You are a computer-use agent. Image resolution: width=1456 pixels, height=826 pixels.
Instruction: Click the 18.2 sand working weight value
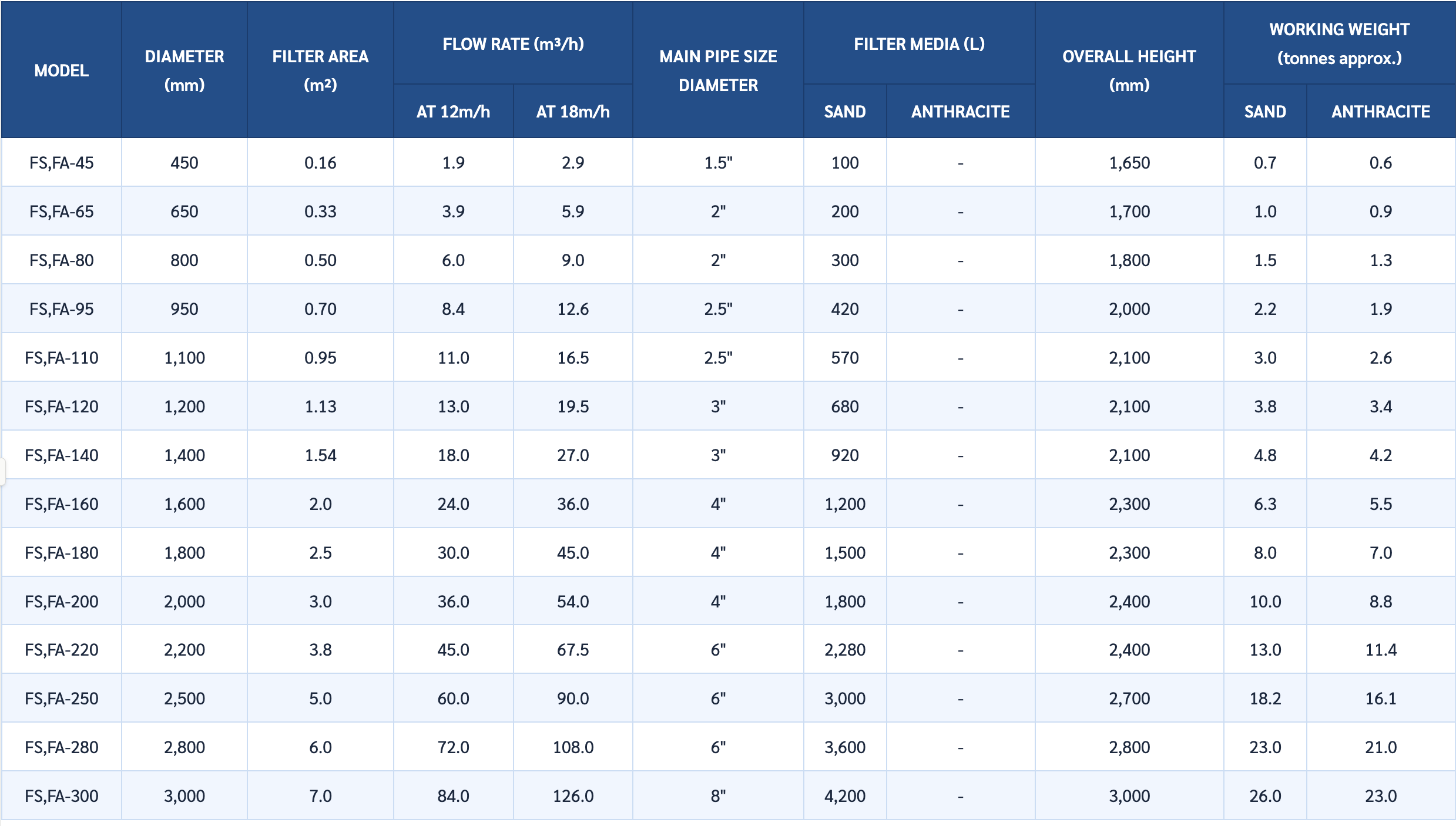tap(1265, 699)
